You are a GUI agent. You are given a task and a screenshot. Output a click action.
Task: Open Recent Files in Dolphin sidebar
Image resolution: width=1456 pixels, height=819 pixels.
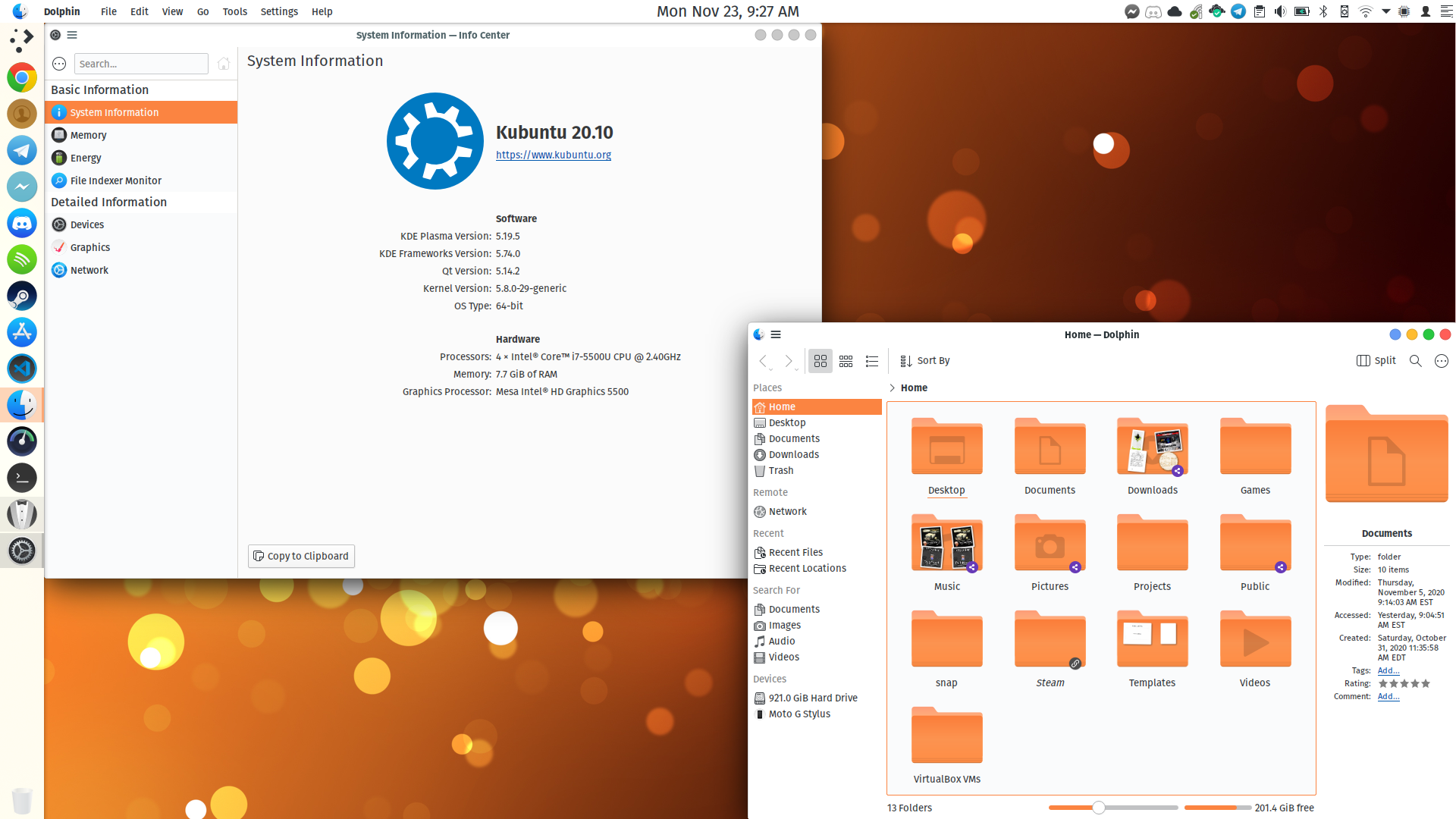817,552
